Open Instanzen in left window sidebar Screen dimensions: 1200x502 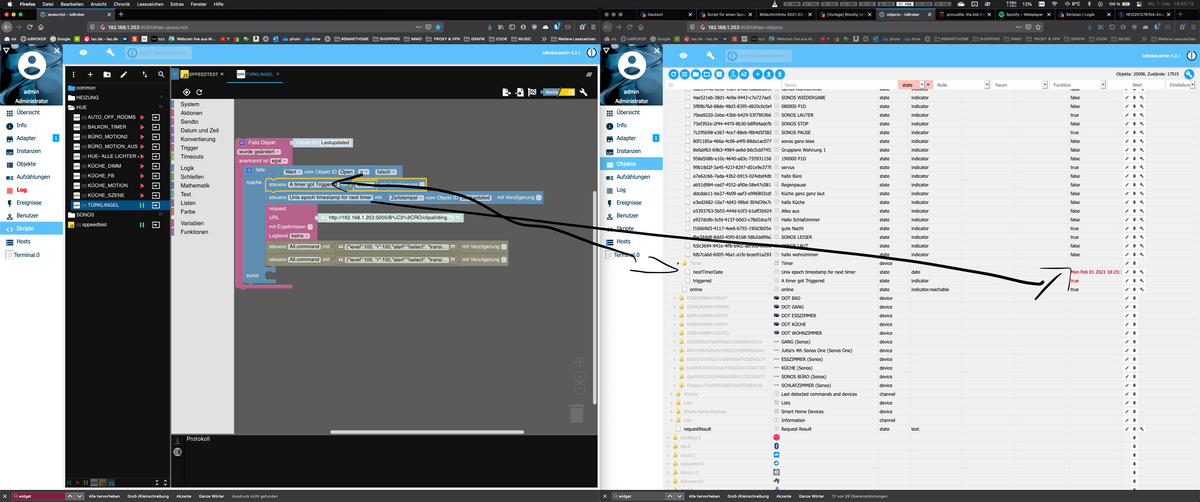[x=29, y=151]
